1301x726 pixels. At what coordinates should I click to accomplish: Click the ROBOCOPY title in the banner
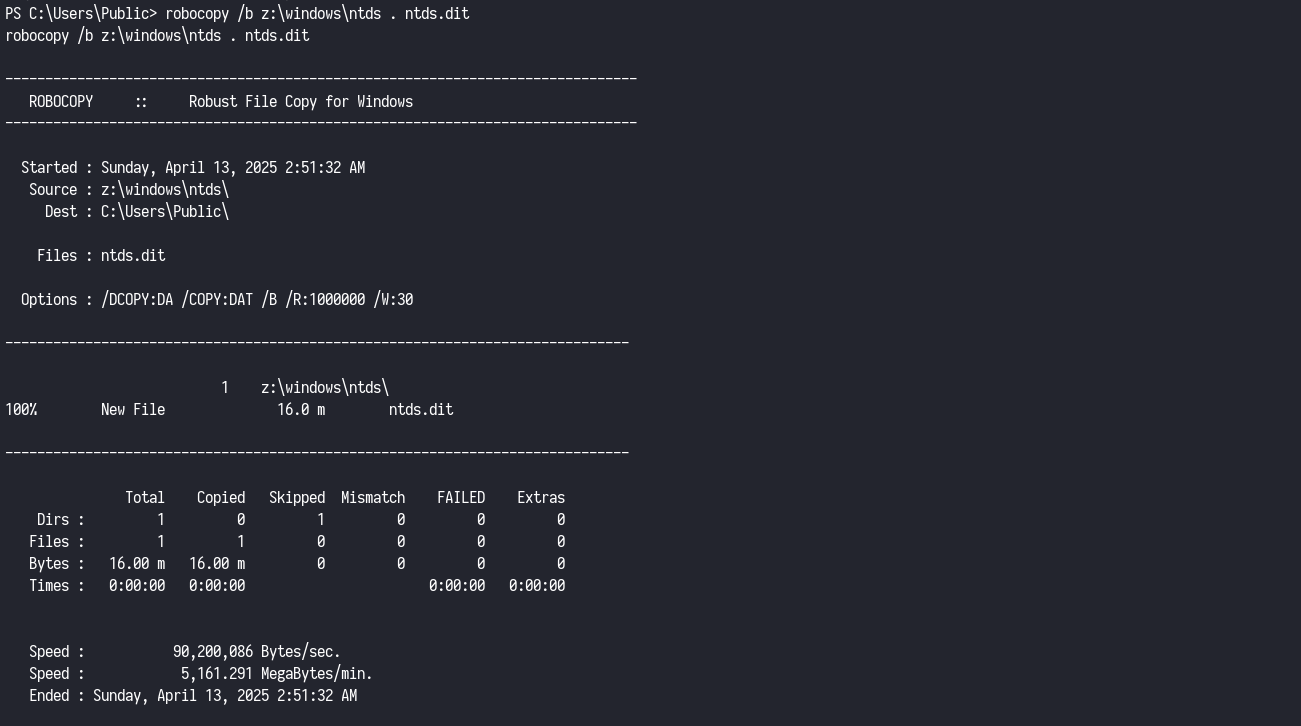pos(61,102)
